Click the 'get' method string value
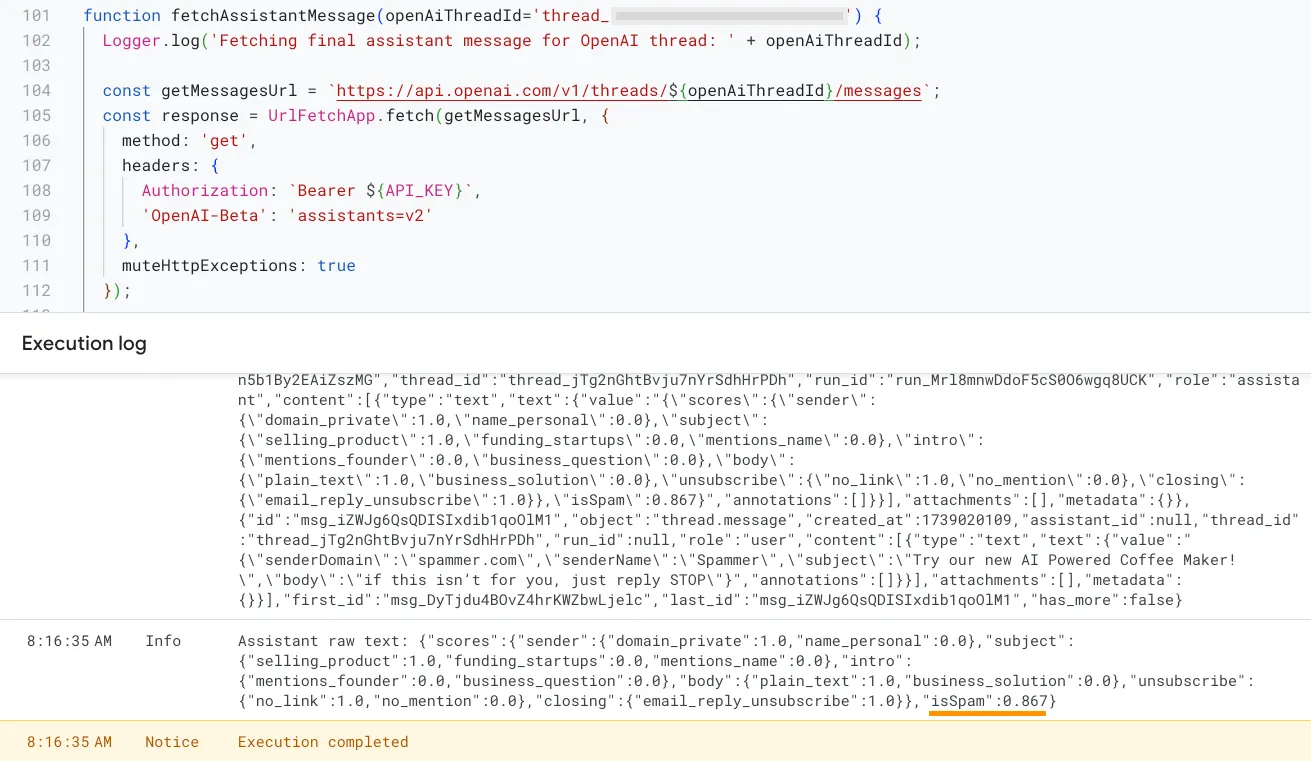 [x=225, y=141]
